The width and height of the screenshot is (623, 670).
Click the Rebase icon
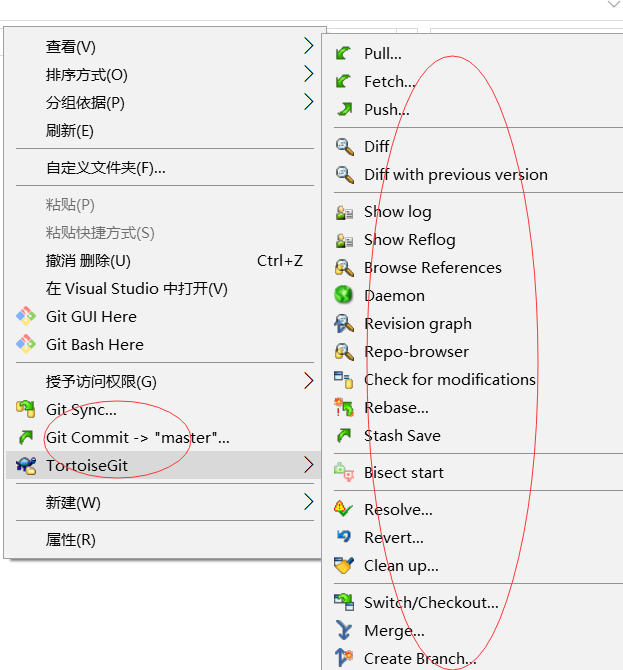click(345, 408)
